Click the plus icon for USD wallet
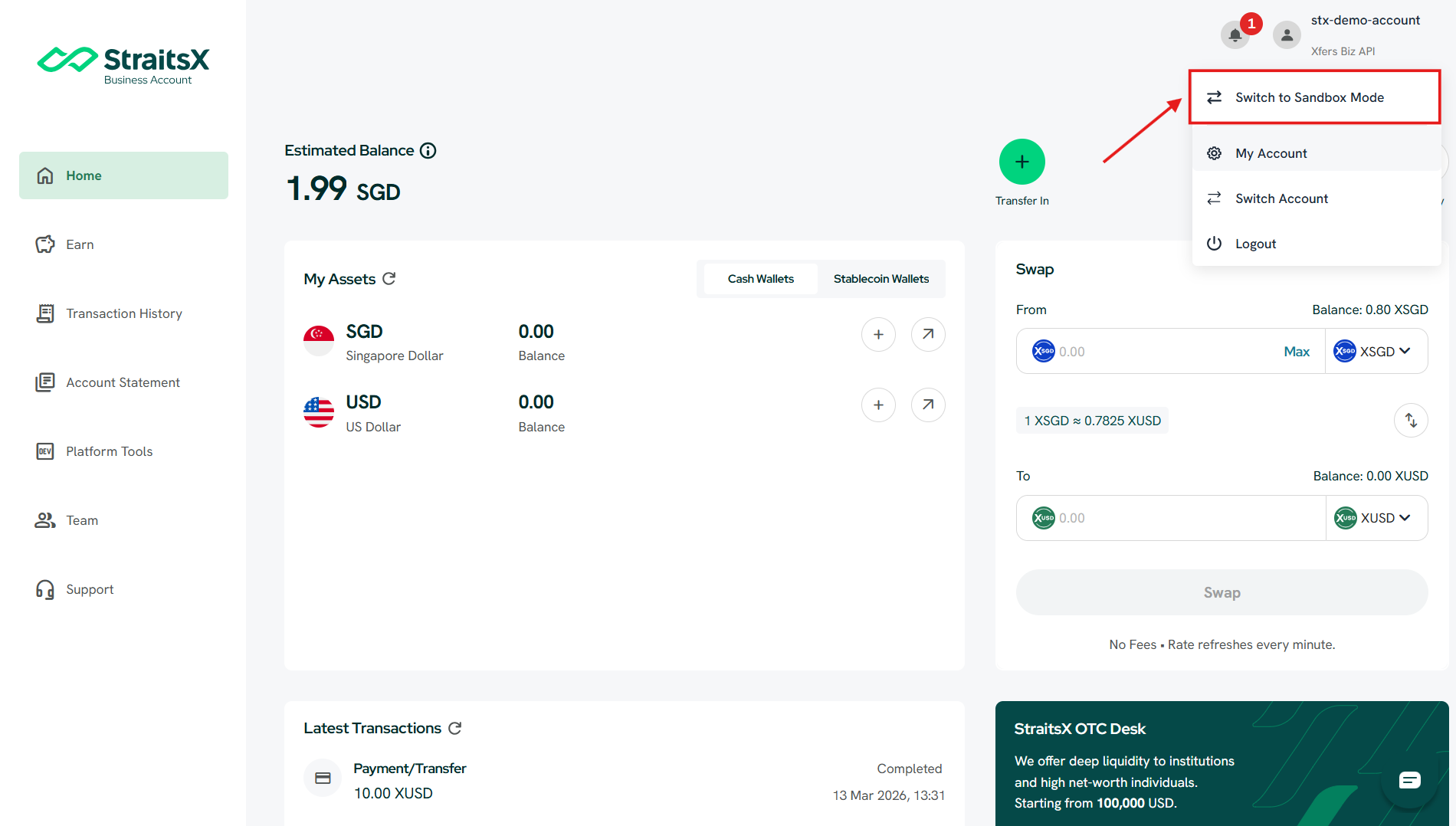This screenshot has height=826, width=1456. [x=878, y=405]
